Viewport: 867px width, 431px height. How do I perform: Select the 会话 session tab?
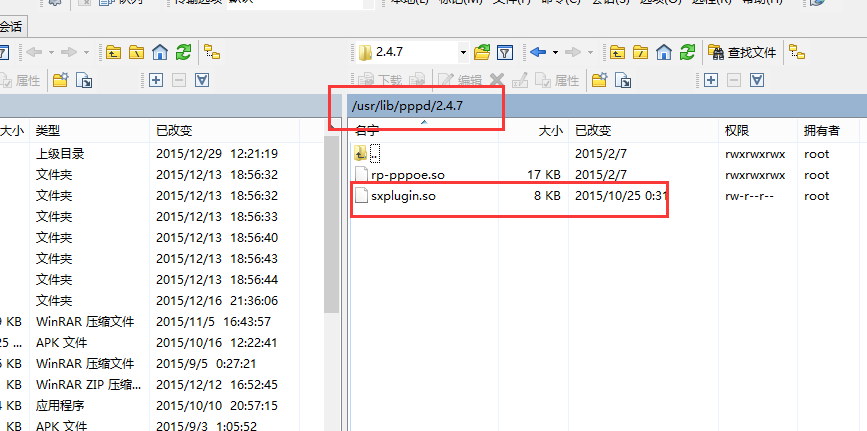click(x=12, y=25)
